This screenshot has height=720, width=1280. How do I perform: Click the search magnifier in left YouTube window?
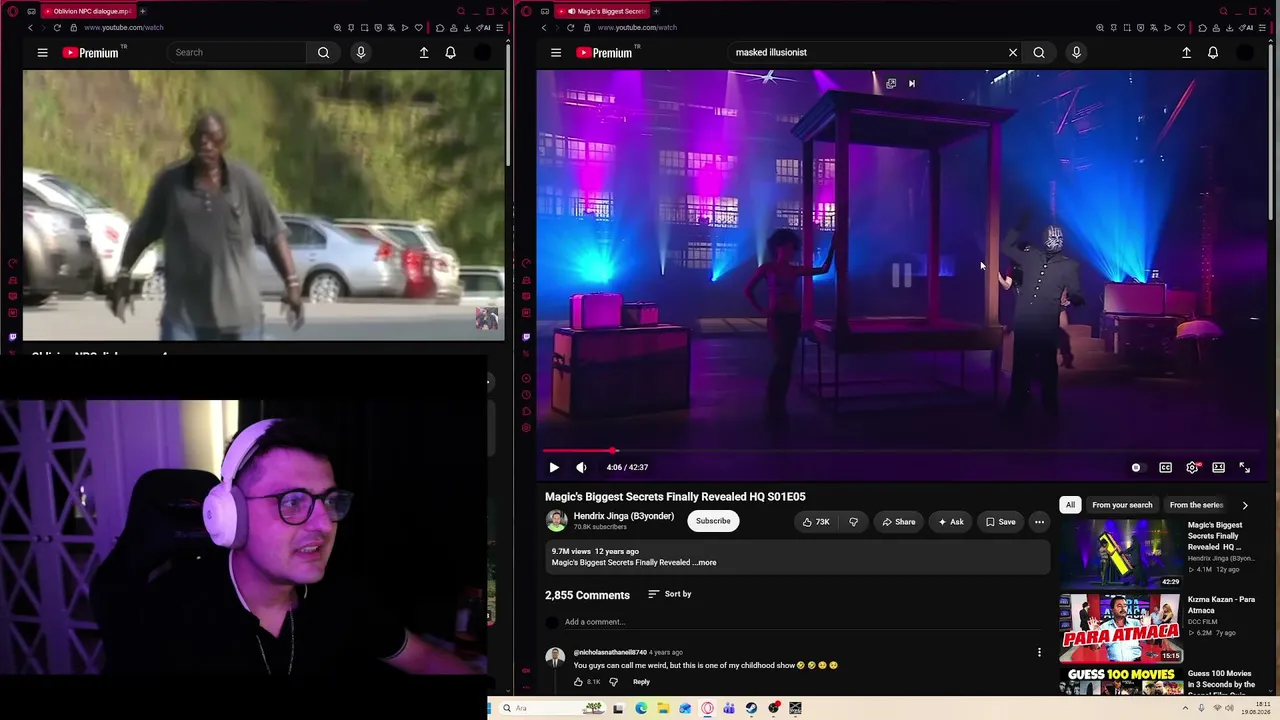(x=323, y=52)
